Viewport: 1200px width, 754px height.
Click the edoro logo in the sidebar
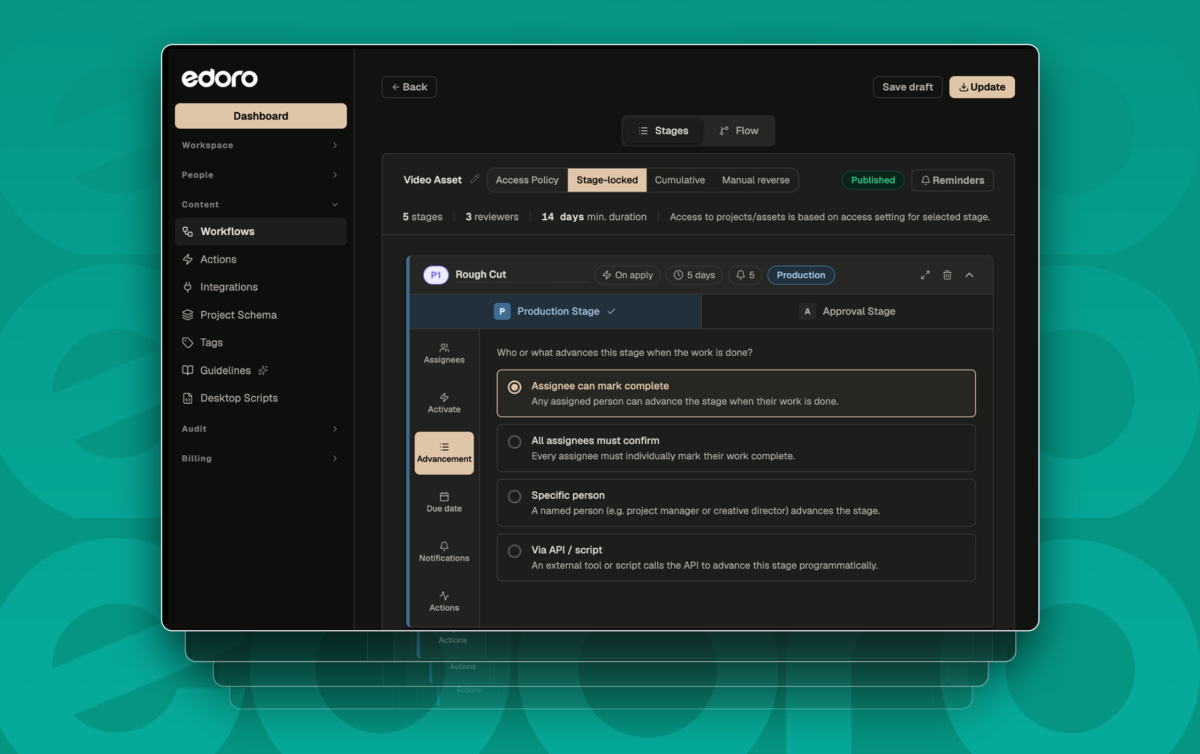coord(219,78)
